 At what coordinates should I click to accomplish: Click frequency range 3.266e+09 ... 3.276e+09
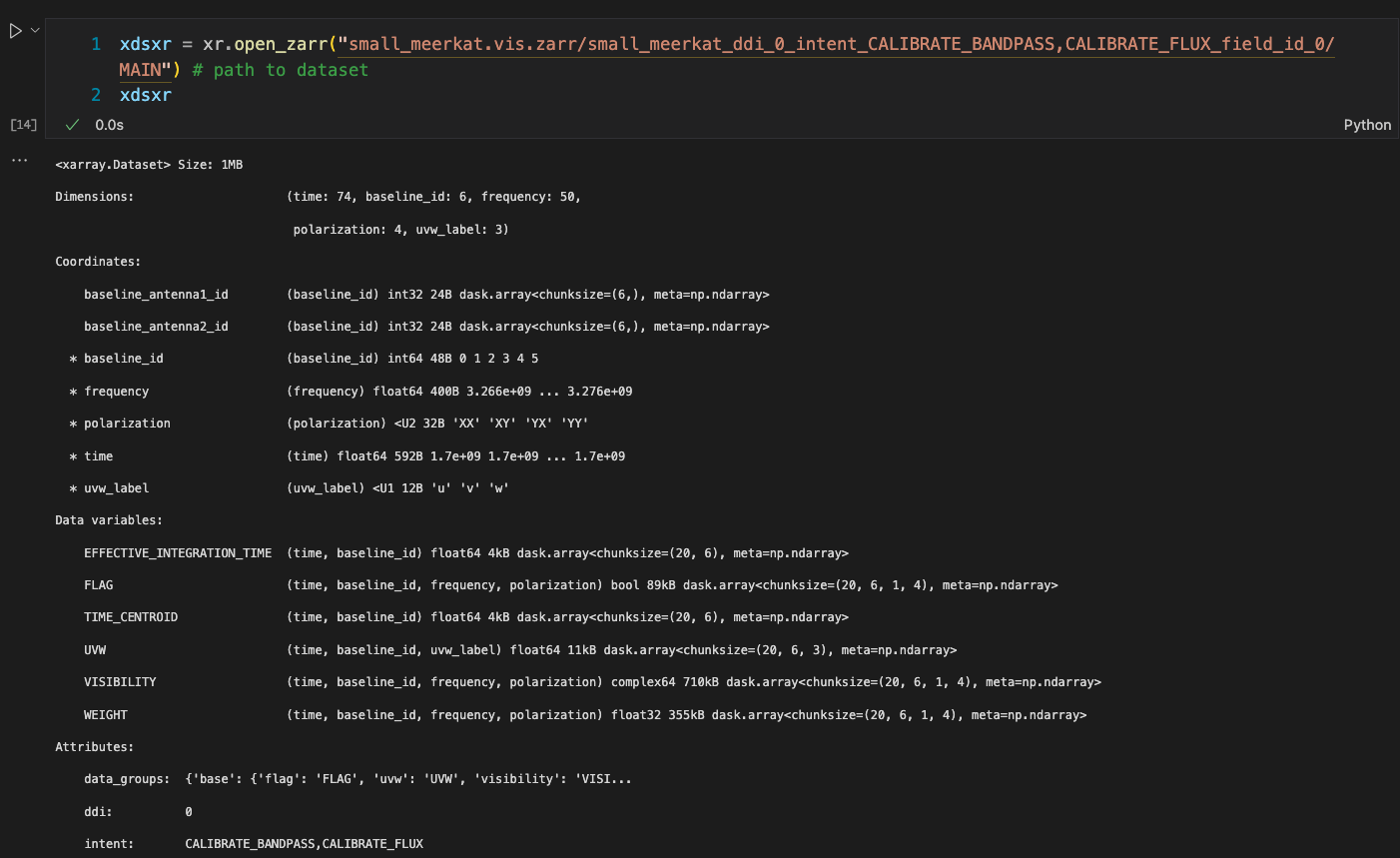[x=549, y=392]
